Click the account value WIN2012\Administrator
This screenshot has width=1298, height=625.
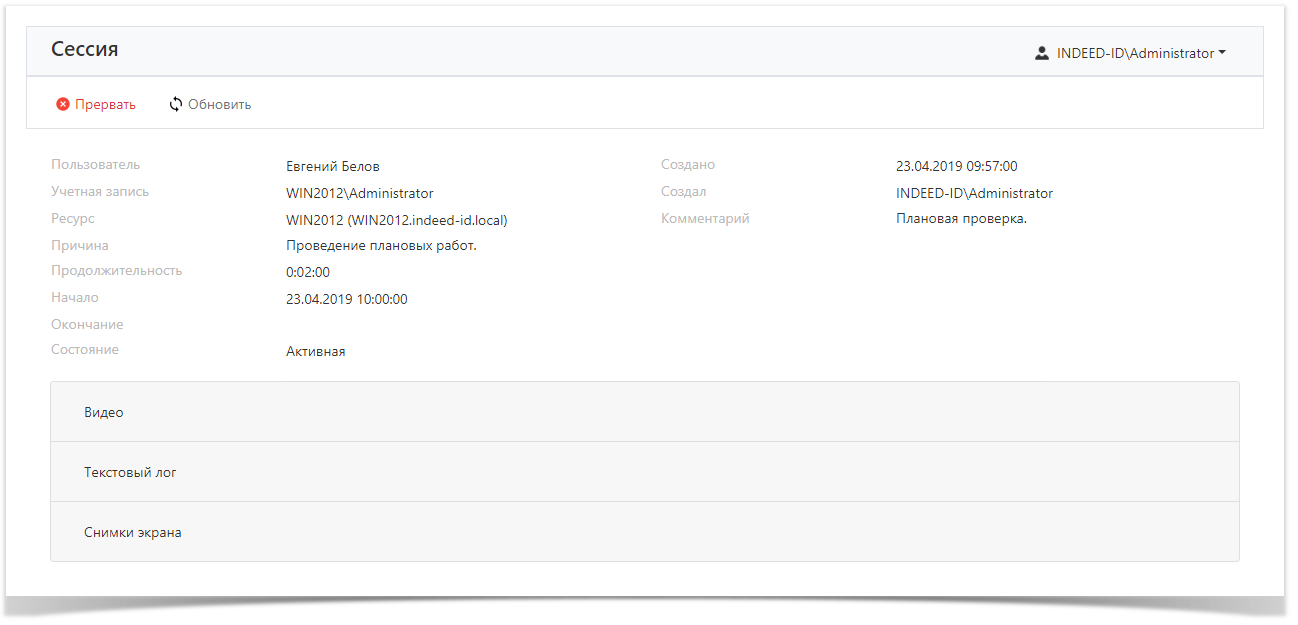(359, 193)
